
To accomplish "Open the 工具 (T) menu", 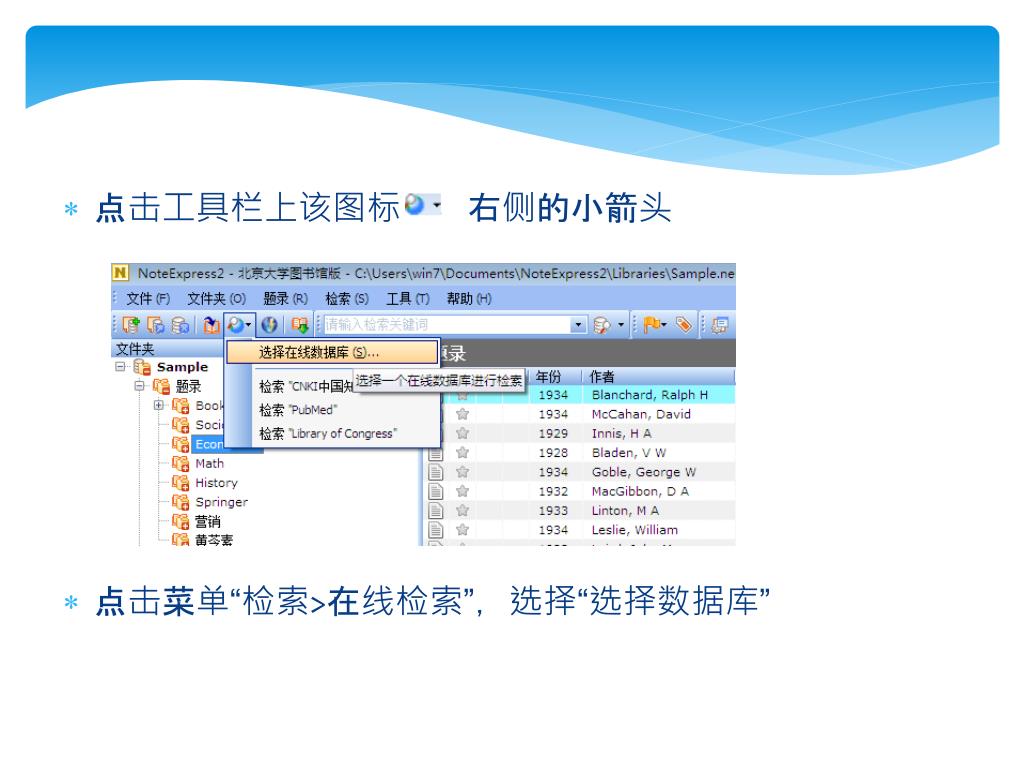I will pos(408,298).
